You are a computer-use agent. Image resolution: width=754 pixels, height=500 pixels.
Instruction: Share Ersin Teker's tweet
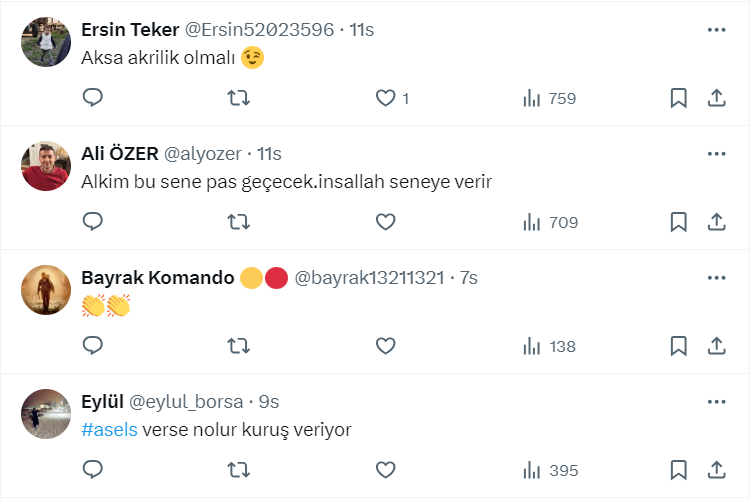(x=716, y=98)
